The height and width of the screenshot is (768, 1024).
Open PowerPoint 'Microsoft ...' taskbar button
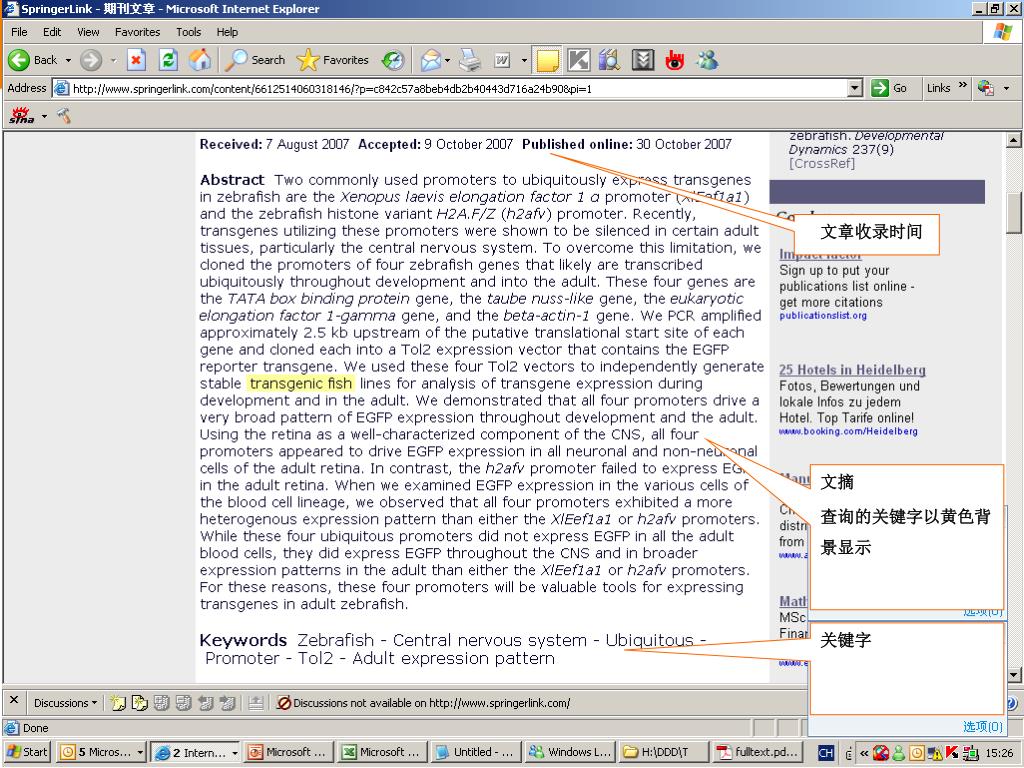click(x=289, y=752)
